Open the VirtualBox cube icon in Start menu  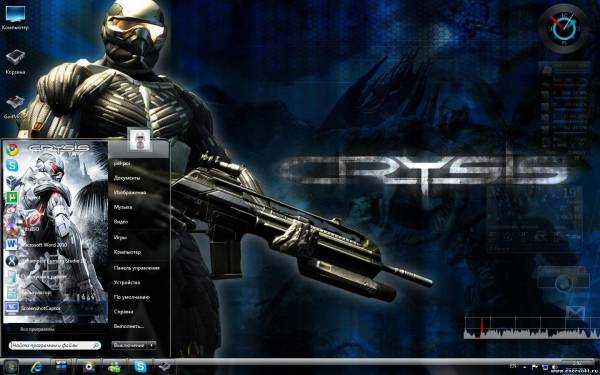12,181
